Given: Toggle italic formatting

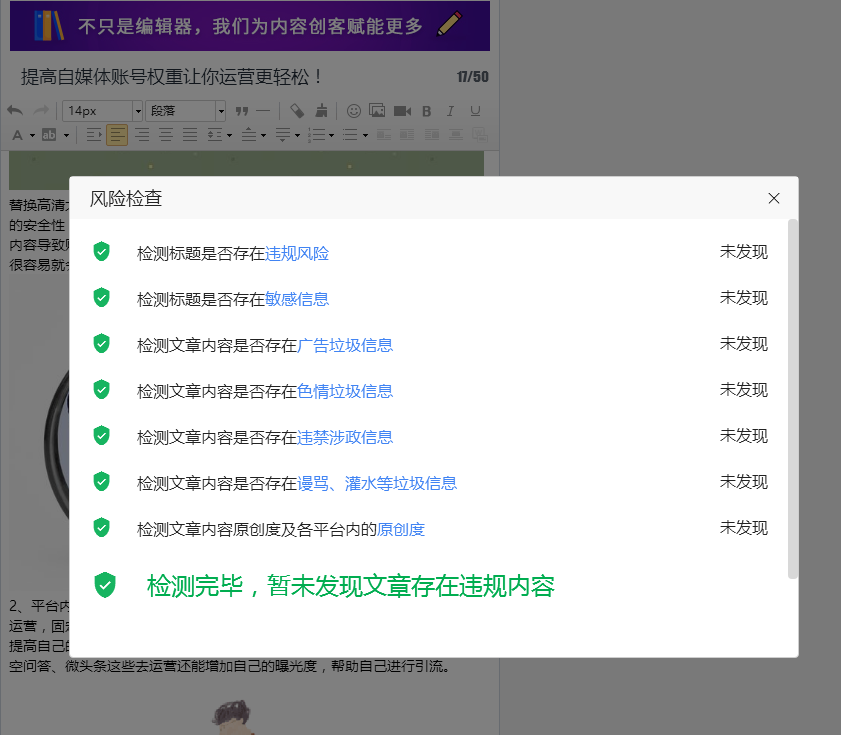Looking at the screenshot, I should (450, 110).
